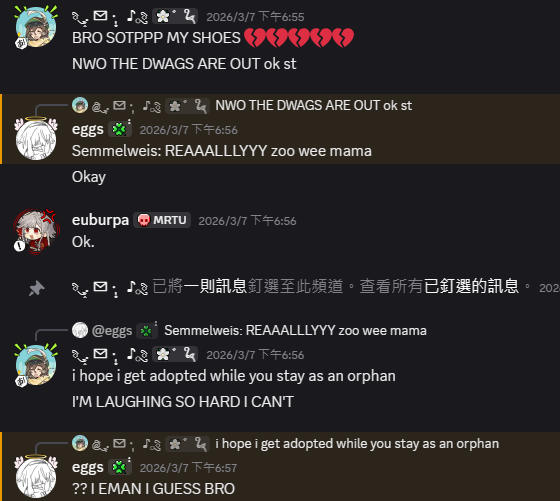Jump to replied message NWO THE DWAGS
This screenshot has height=501, width=560.
tap(314, 106)
